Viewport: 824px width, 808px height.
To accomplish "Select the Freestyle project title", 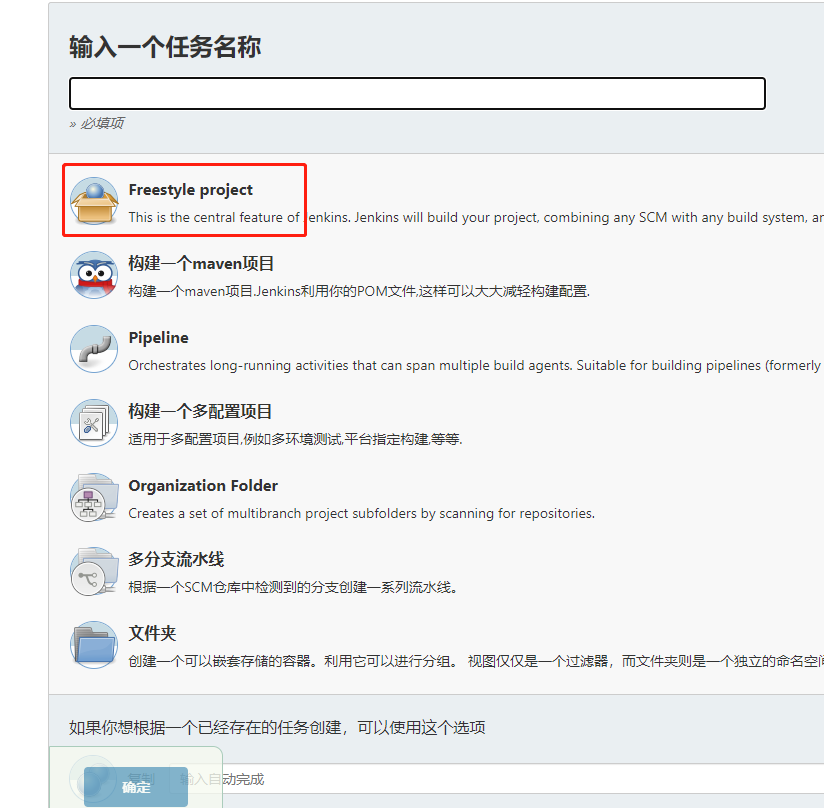I will [191, 190].
